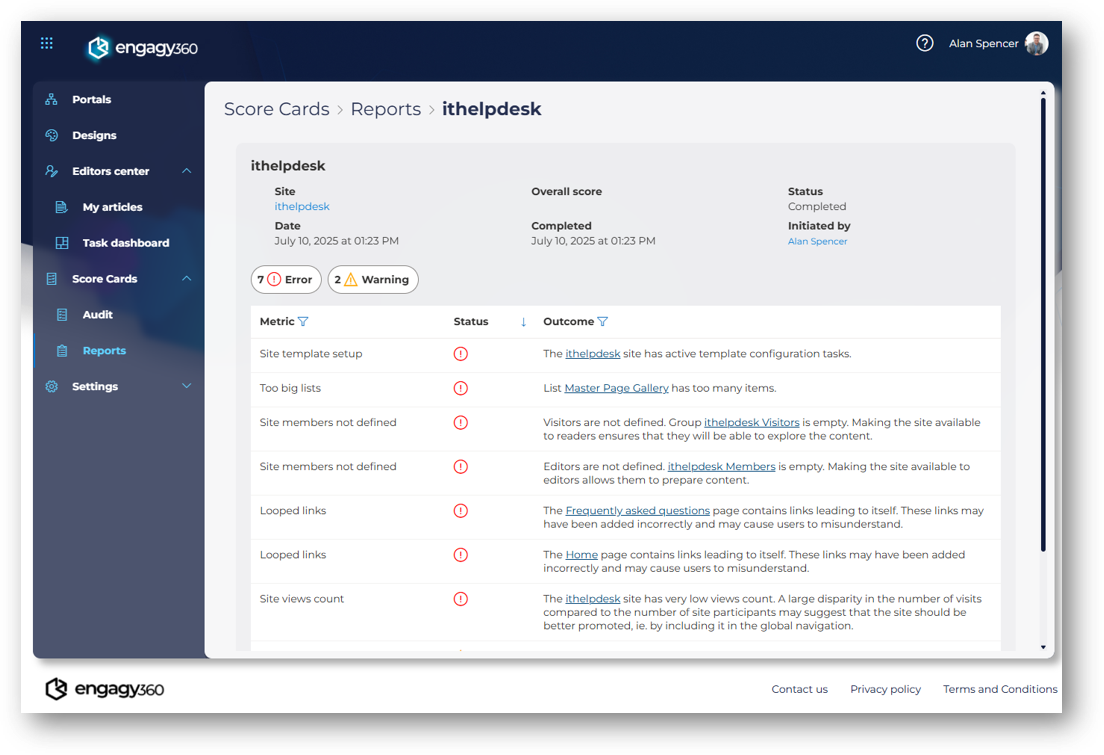Open the Portals menu item

tap(91, 100)
